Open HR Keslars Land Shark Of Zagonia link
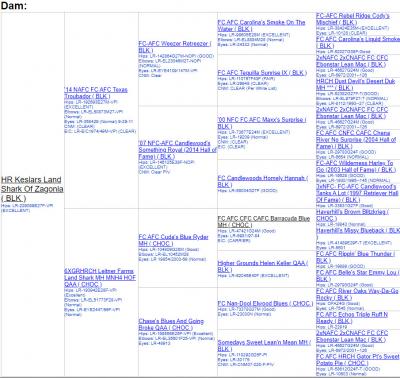Screen dimensions: 400x378 (32, 189)
